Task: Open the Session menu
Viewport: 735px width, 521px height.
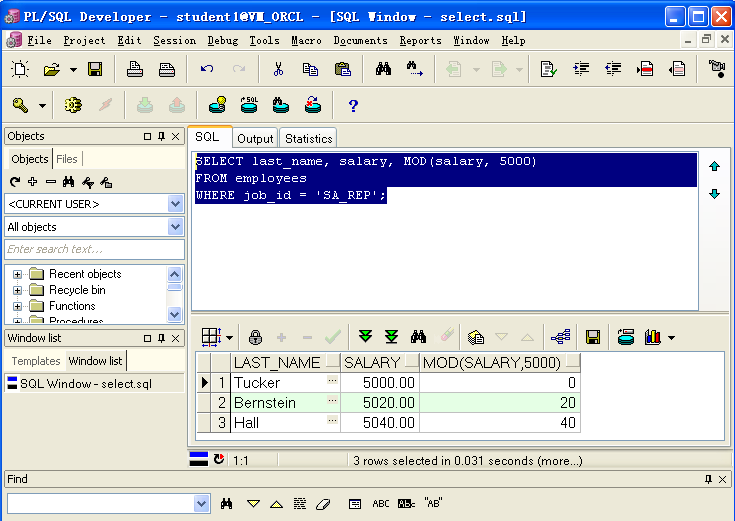Action: click(x=174, y=41)
